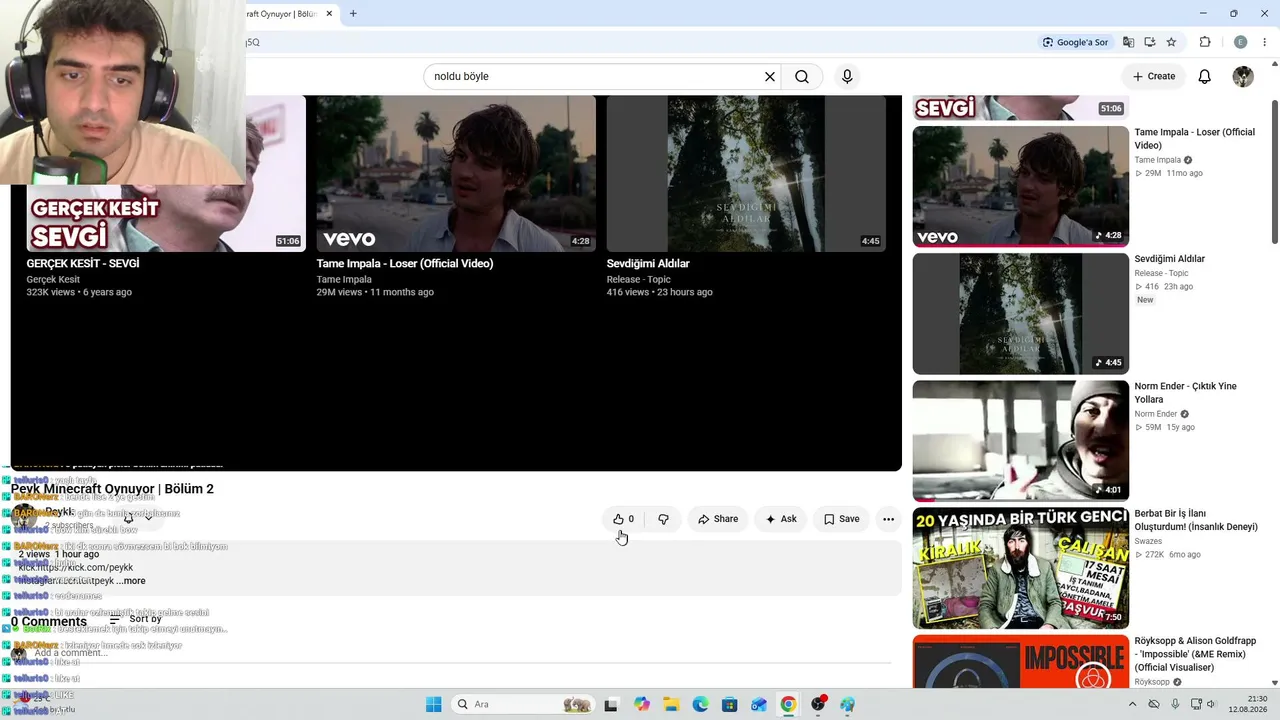Open end-screen title 'Tame Impala - Loser (Official Video)'
The image size is (1280, 720).
tap(405, 264)
